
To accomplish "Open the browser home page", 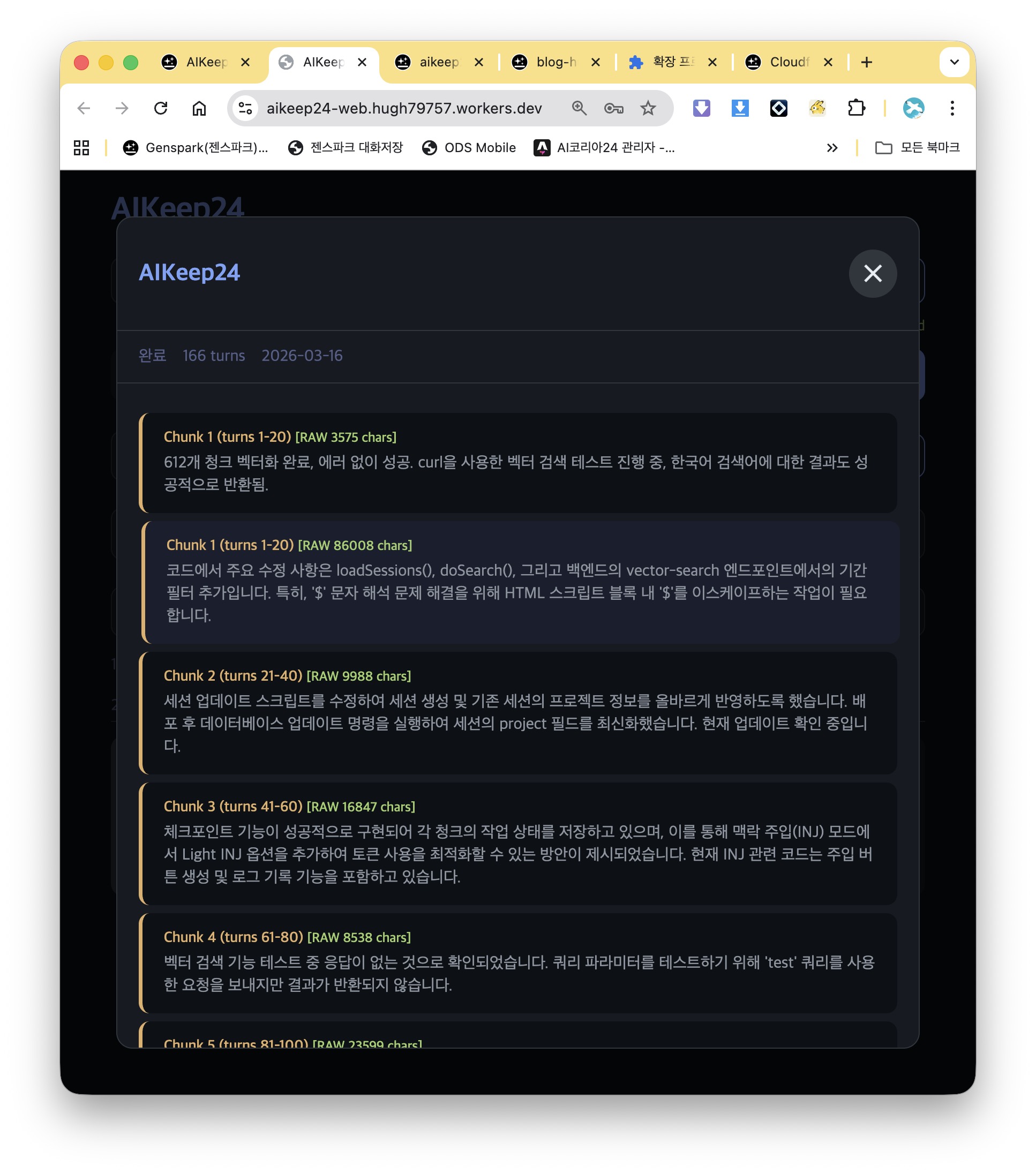I will [x=199, y=108].
